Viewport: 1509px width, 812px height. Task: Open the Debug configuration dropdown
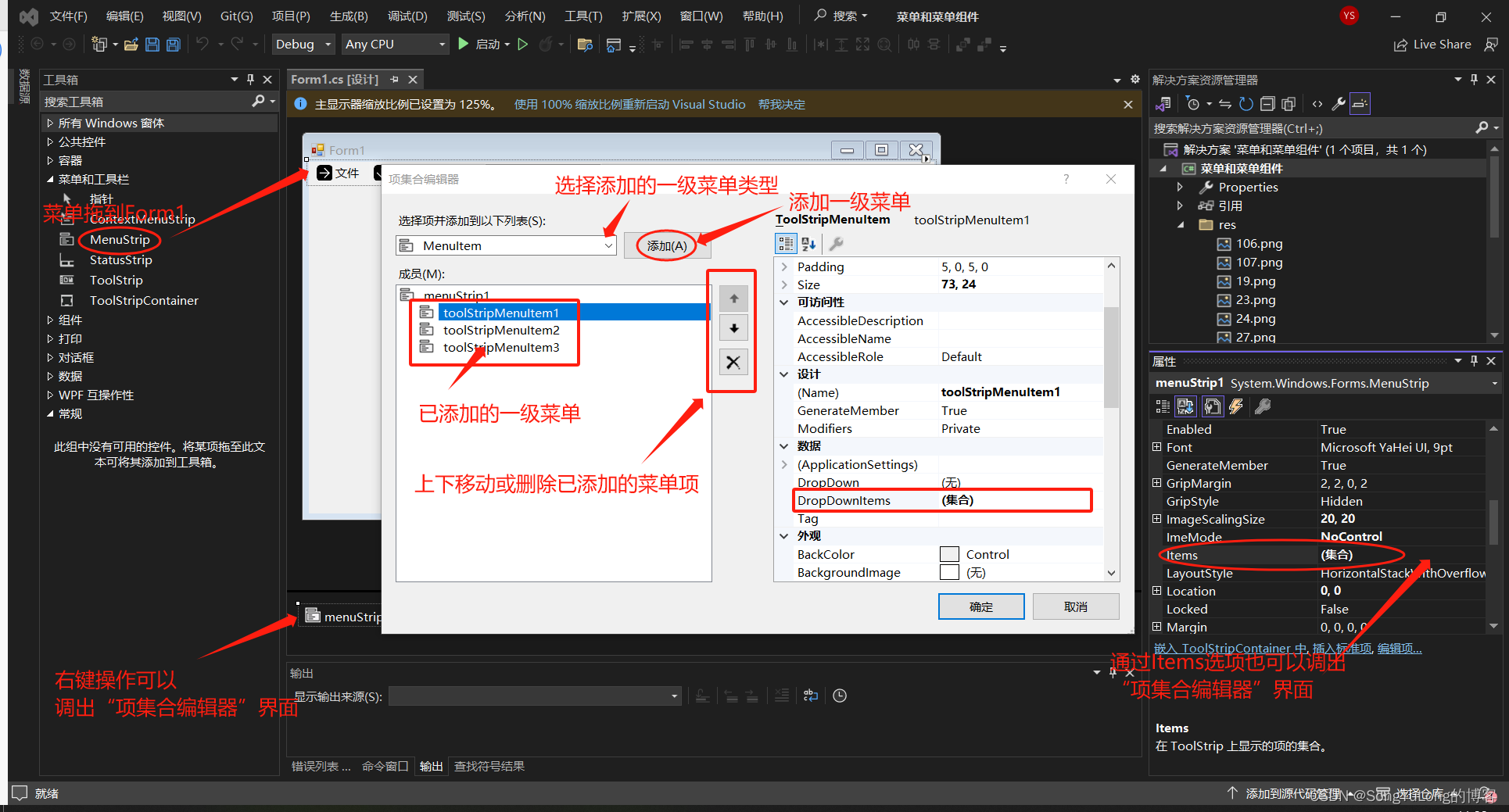tap(303, 44)
